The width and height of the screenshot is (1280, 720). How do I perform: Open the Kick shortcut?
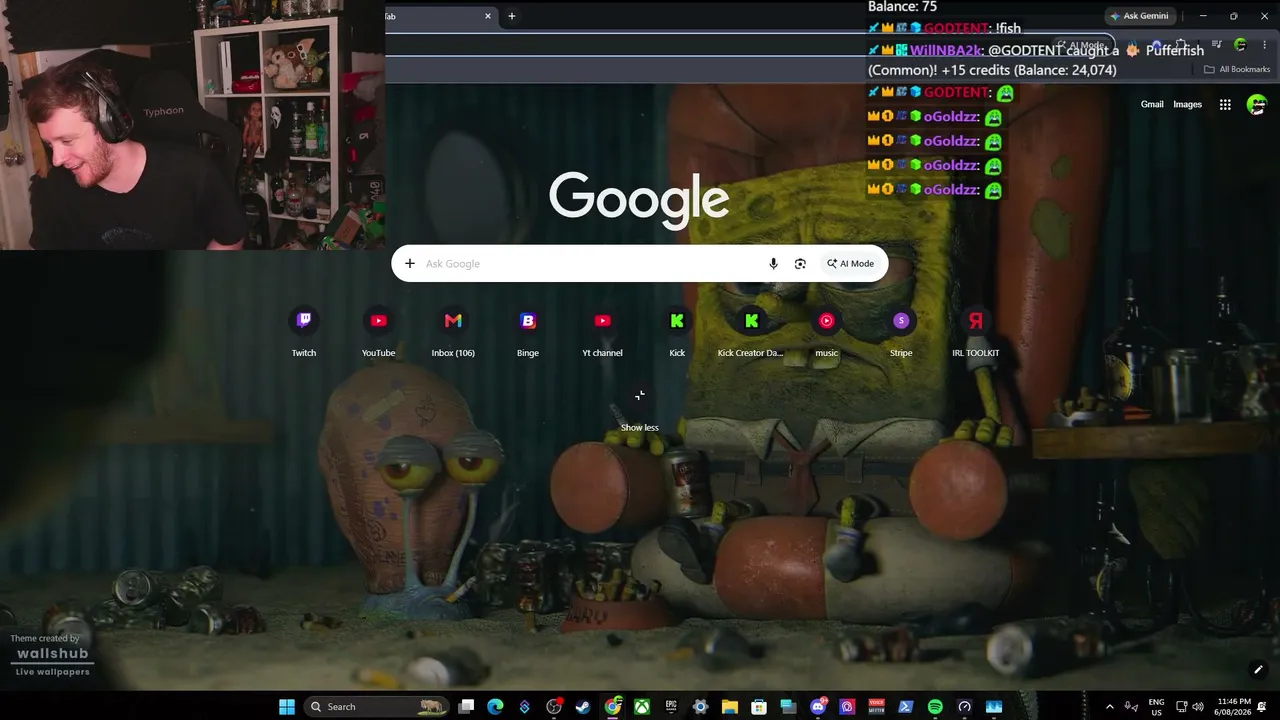[677, 332]
